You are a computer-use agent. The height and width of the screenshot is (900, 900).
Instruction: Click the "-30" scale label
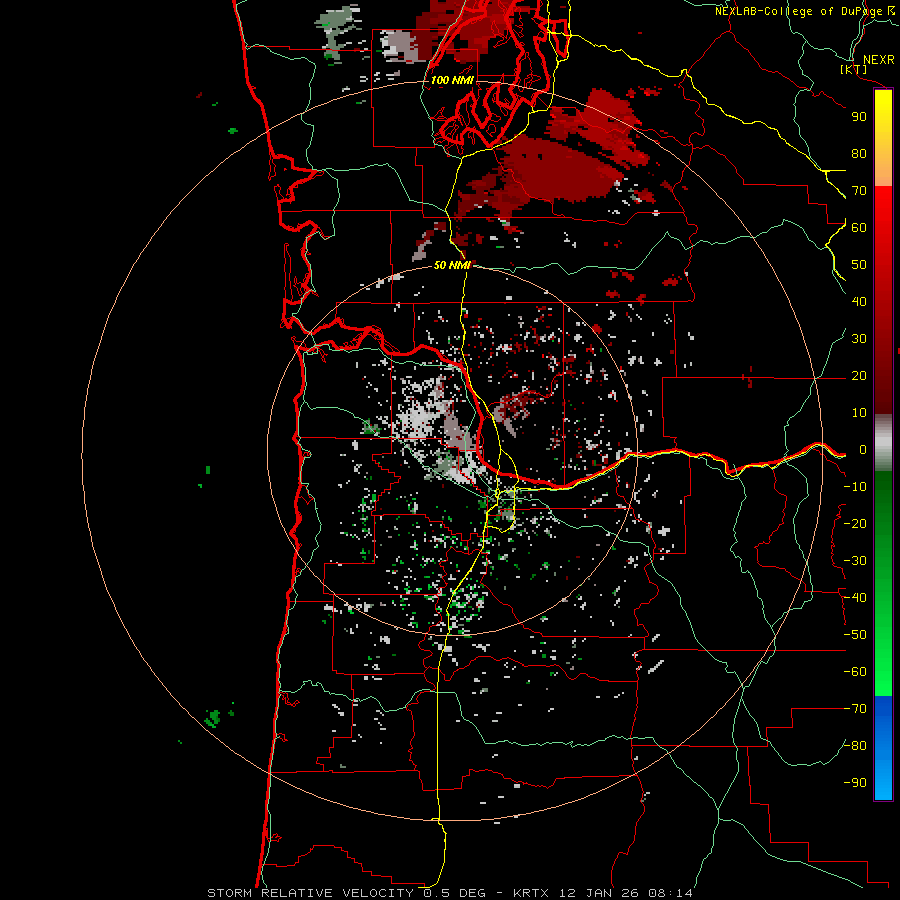click(855, 561)
